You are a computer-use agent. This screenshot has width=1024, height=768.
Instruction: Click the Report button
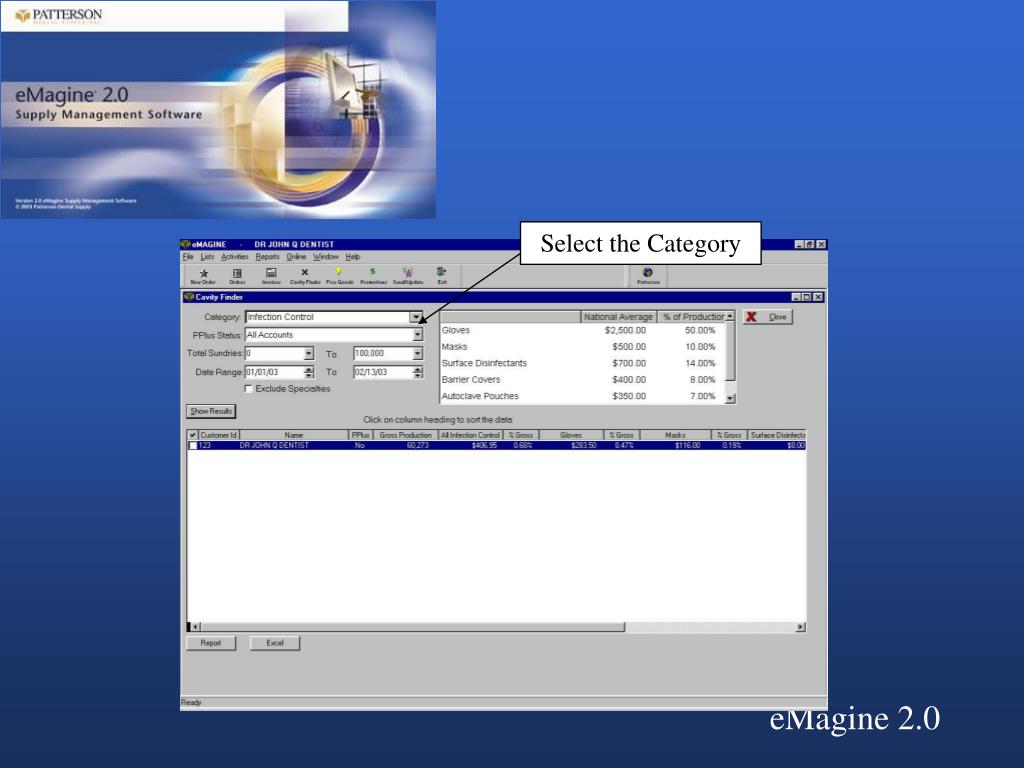point(211,643)
